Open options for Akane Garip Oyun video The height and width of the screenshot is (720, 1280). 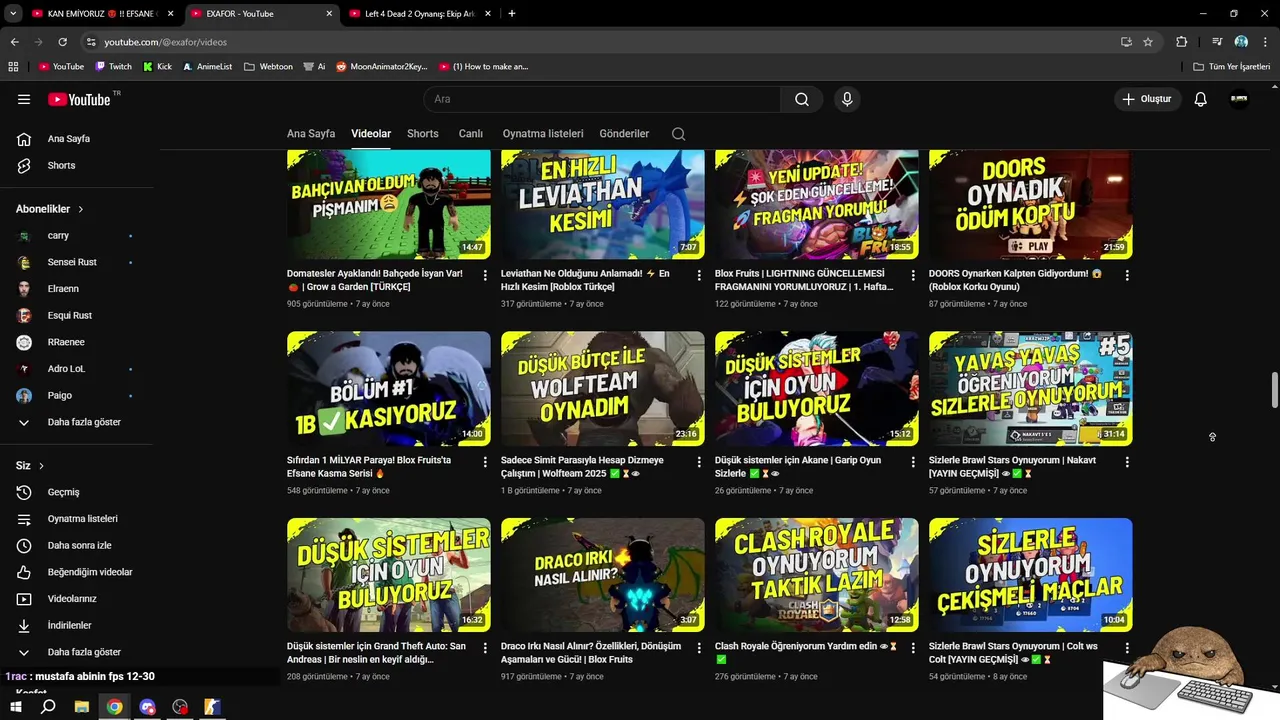pyautogui.click(x=913, y=462)
